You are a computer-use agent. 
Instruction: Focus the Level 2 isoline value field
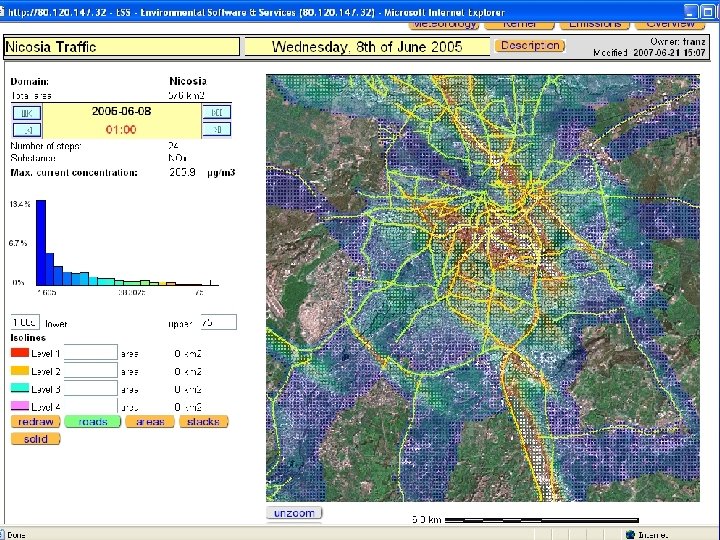pos(90,370)
